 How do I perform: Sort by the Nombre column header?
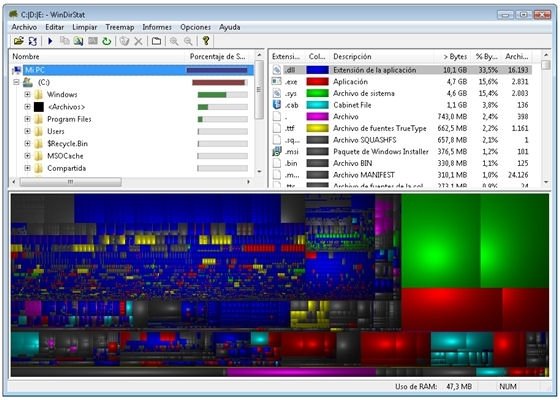(x=98, y=56)
